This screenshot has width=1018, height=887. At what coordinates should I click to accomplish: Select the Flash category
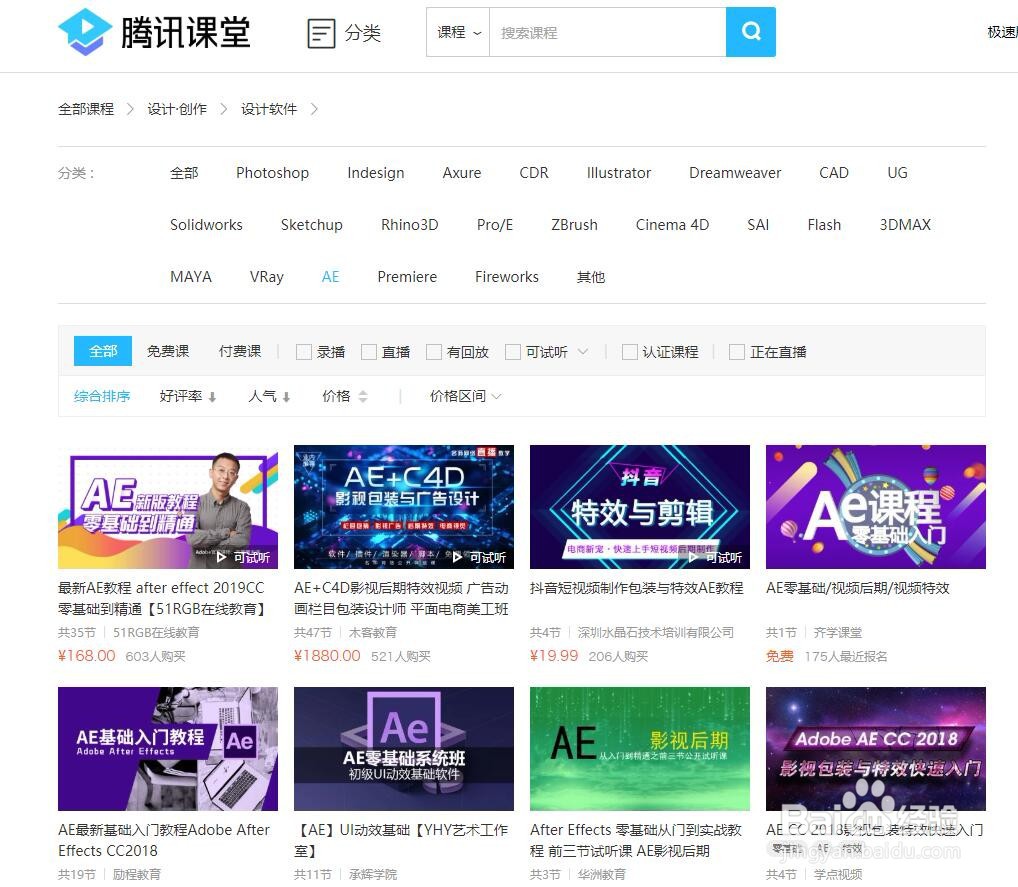(x=824, y=225)
